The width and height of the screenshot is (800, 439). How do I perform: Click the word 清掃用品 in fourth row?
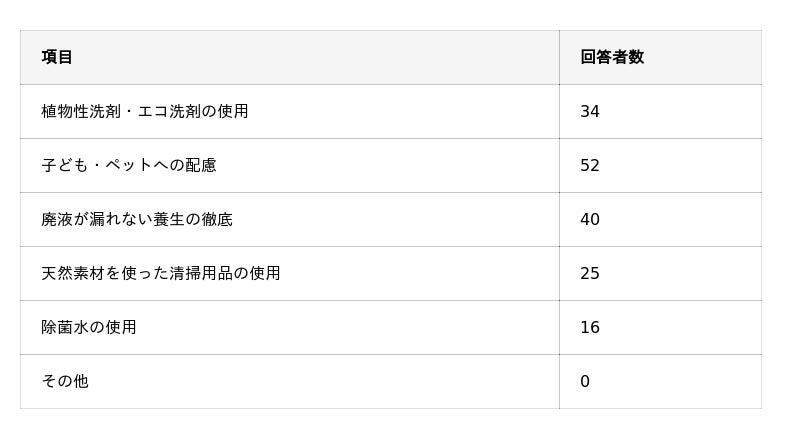click(x=201, y=273)
